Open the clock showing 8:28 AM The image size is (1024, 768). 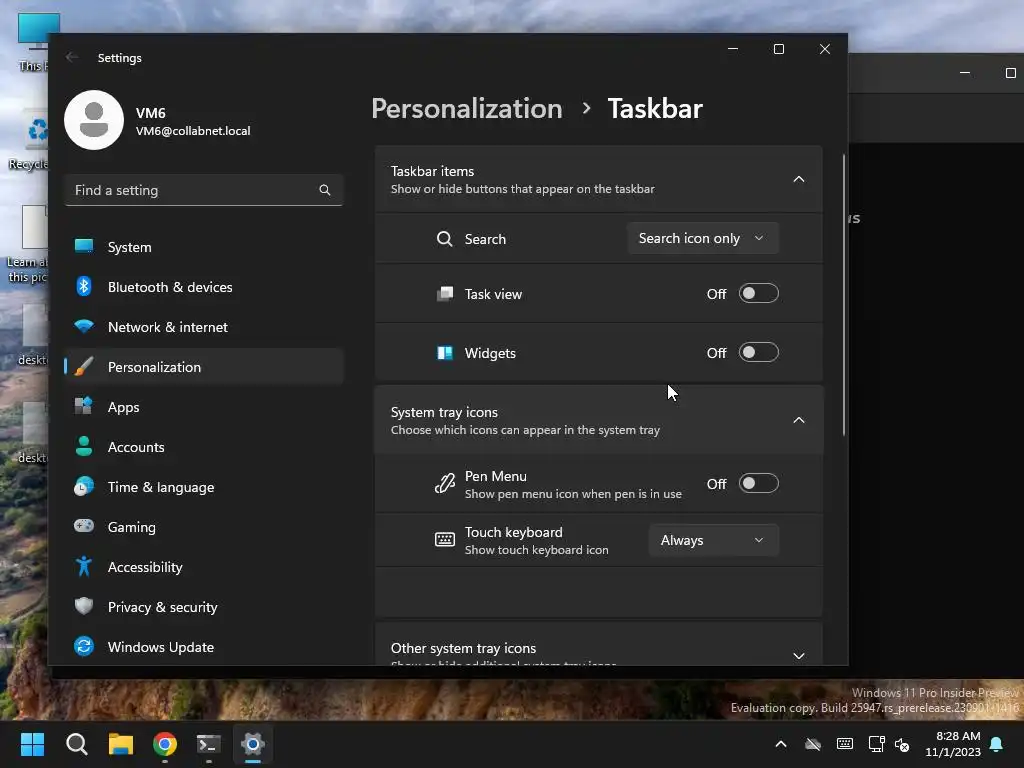pyautogui.click(x=953, y=744)
